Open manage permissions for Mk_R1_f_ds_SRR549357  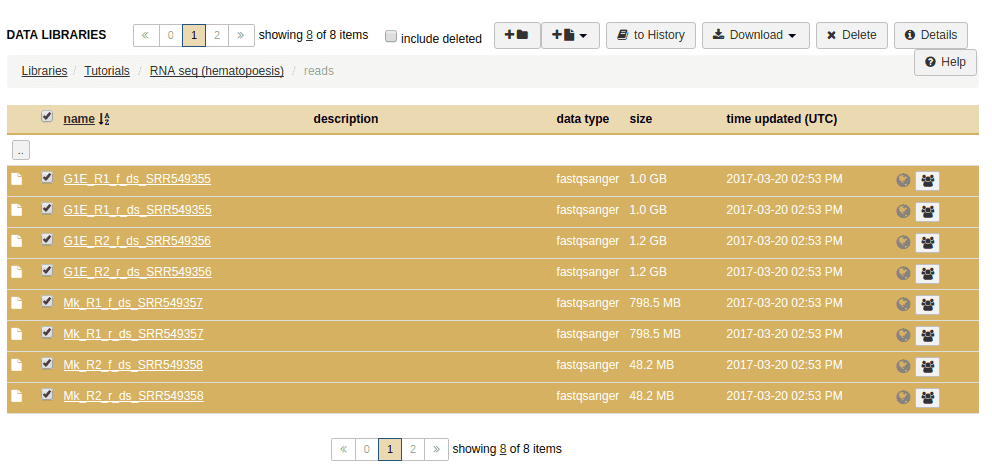(x=928, y=305)
